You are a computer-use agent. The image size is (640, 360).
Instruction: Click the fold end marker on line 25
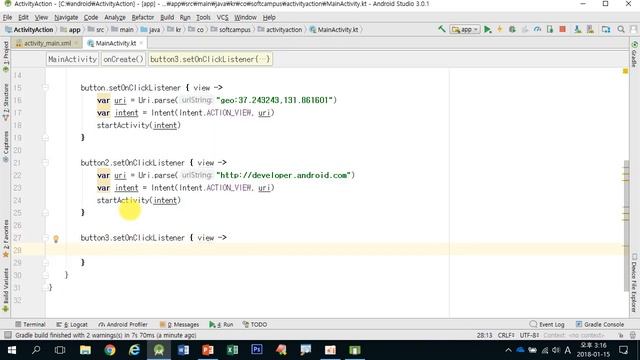click(x=45, y=213)
